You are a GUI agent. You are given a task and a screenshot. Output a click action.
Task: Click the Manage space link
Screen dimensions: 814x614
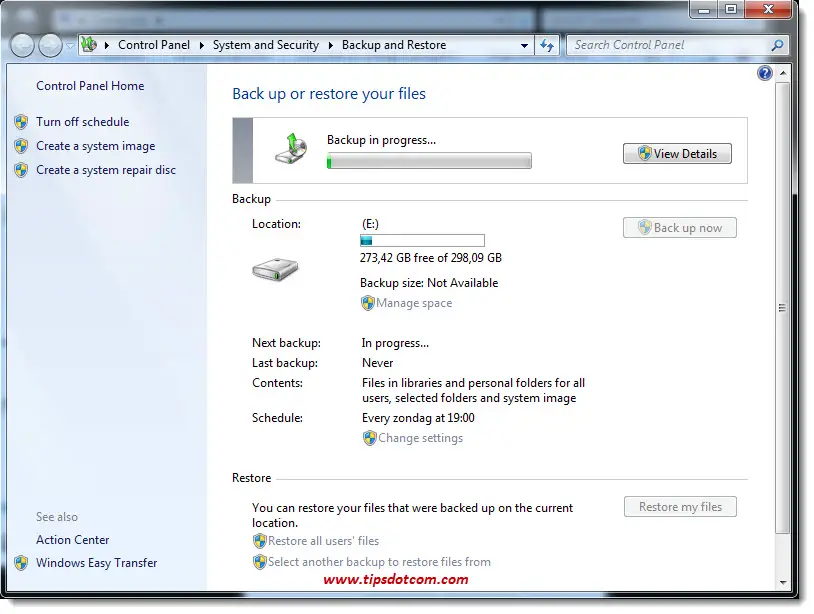(414, 303)
